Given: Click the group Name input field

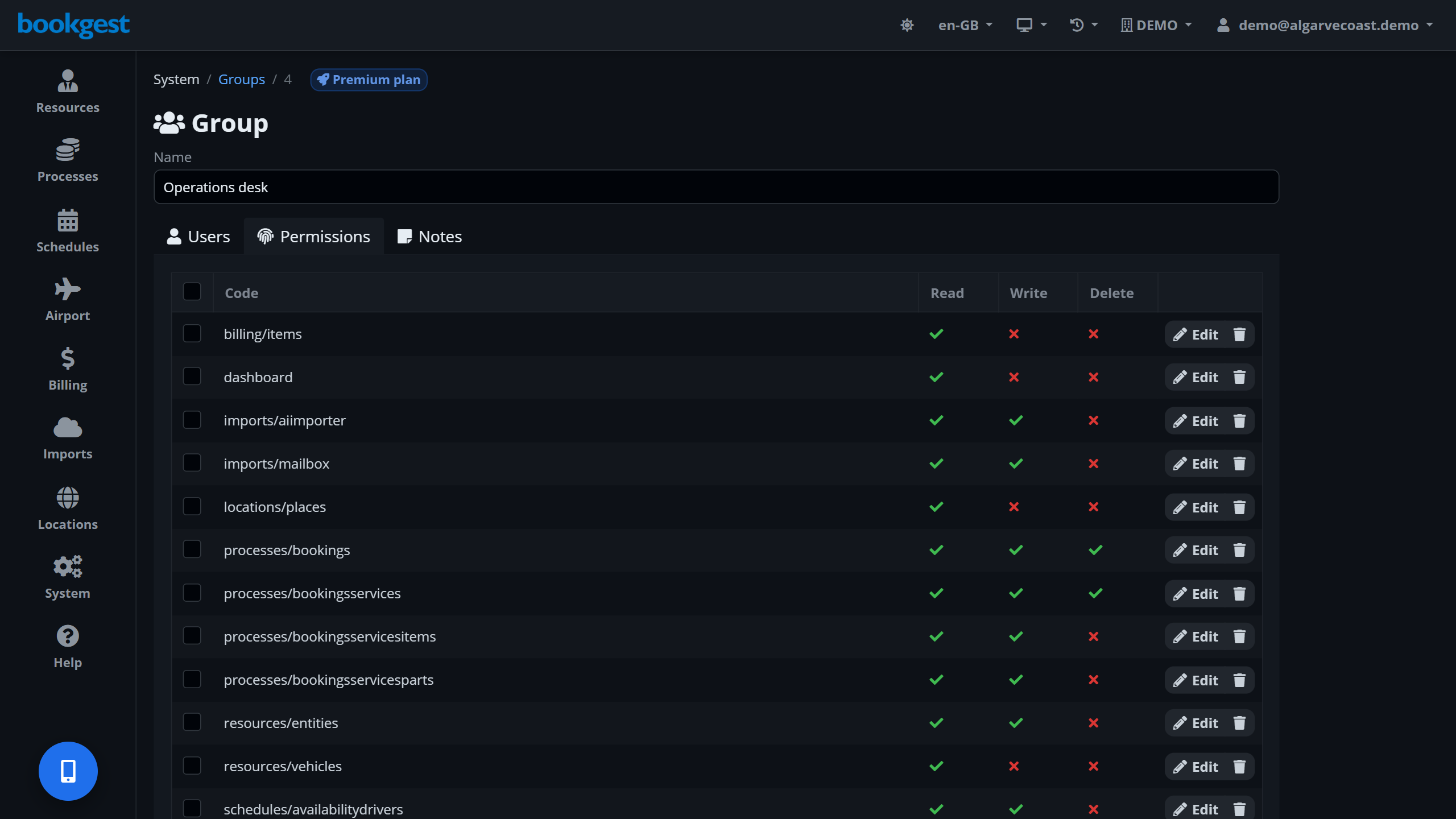Looking at the screenshot, I should coord(716,187).
